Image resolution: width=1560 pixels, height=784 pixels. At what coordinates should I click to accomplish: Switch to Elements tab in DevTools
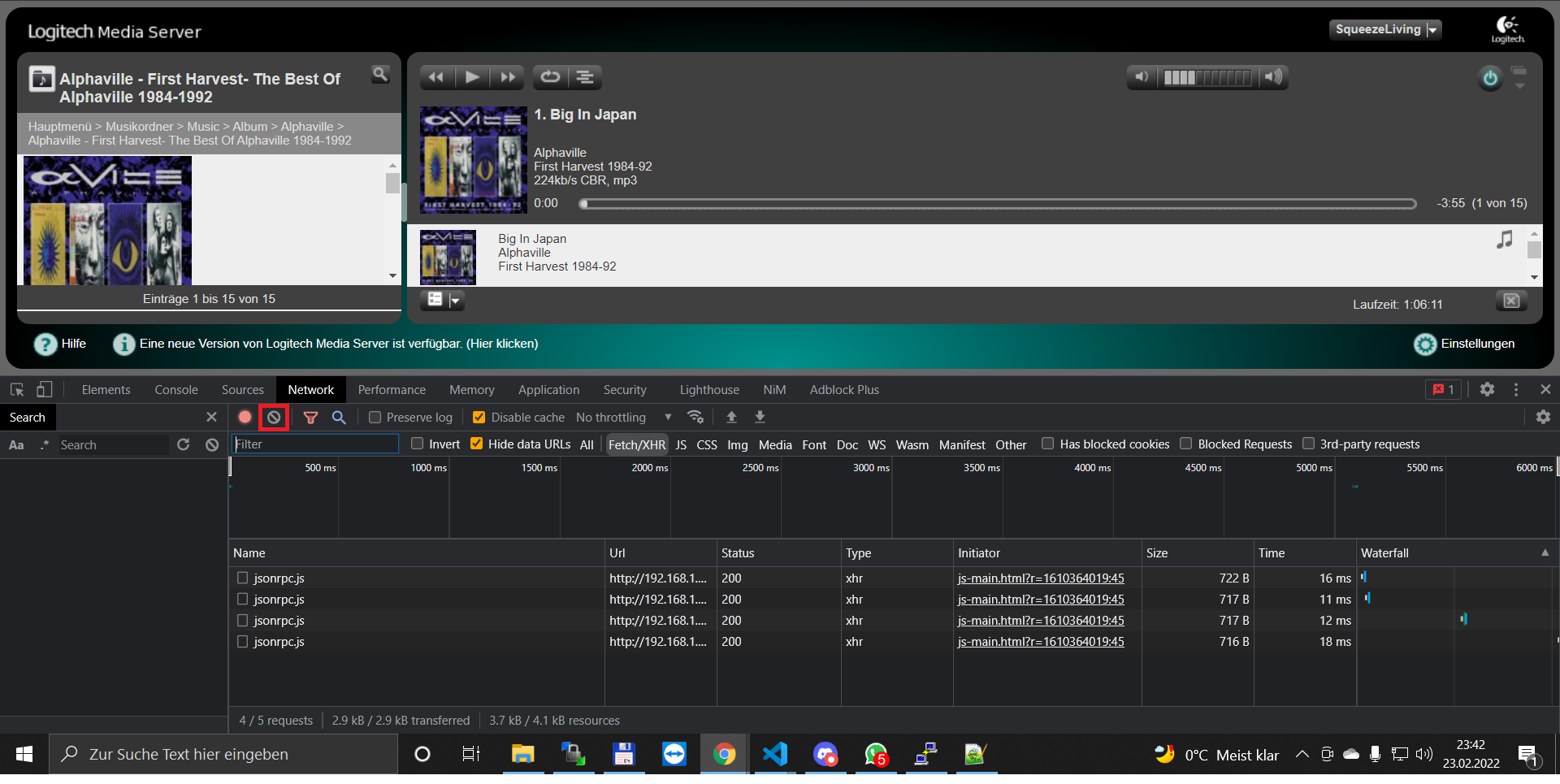tap(106, 390)
